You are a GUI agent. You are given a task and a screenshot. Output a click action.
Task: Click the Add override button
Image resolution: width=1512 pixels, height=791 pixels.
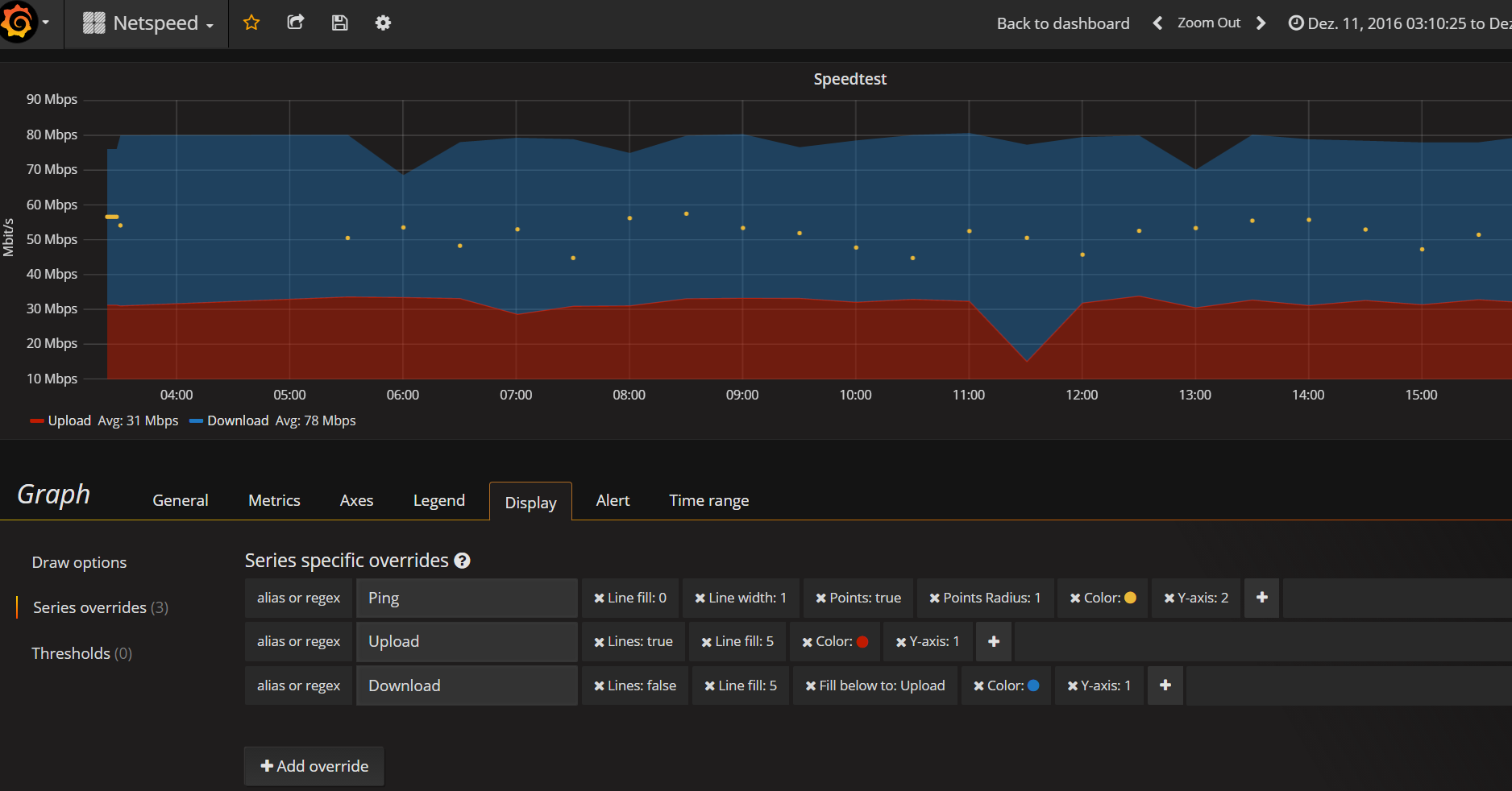tap(314, 766)
